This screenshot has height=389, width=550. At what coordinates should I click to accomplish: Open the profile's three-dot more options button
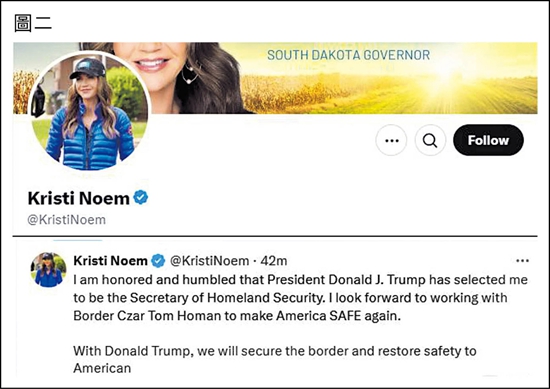tap(391, 140)
